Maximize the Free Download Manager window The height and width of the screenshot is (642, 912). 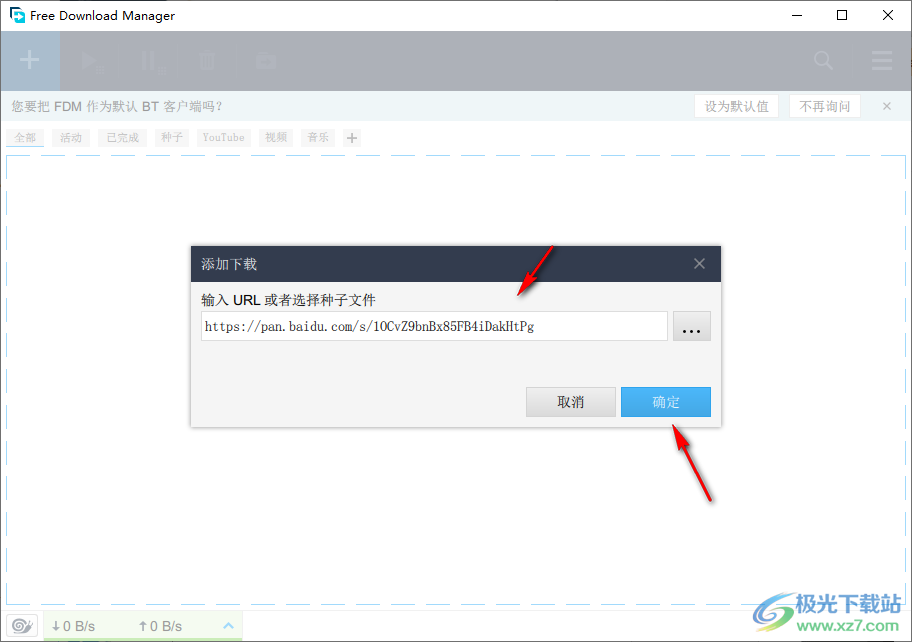842,16
